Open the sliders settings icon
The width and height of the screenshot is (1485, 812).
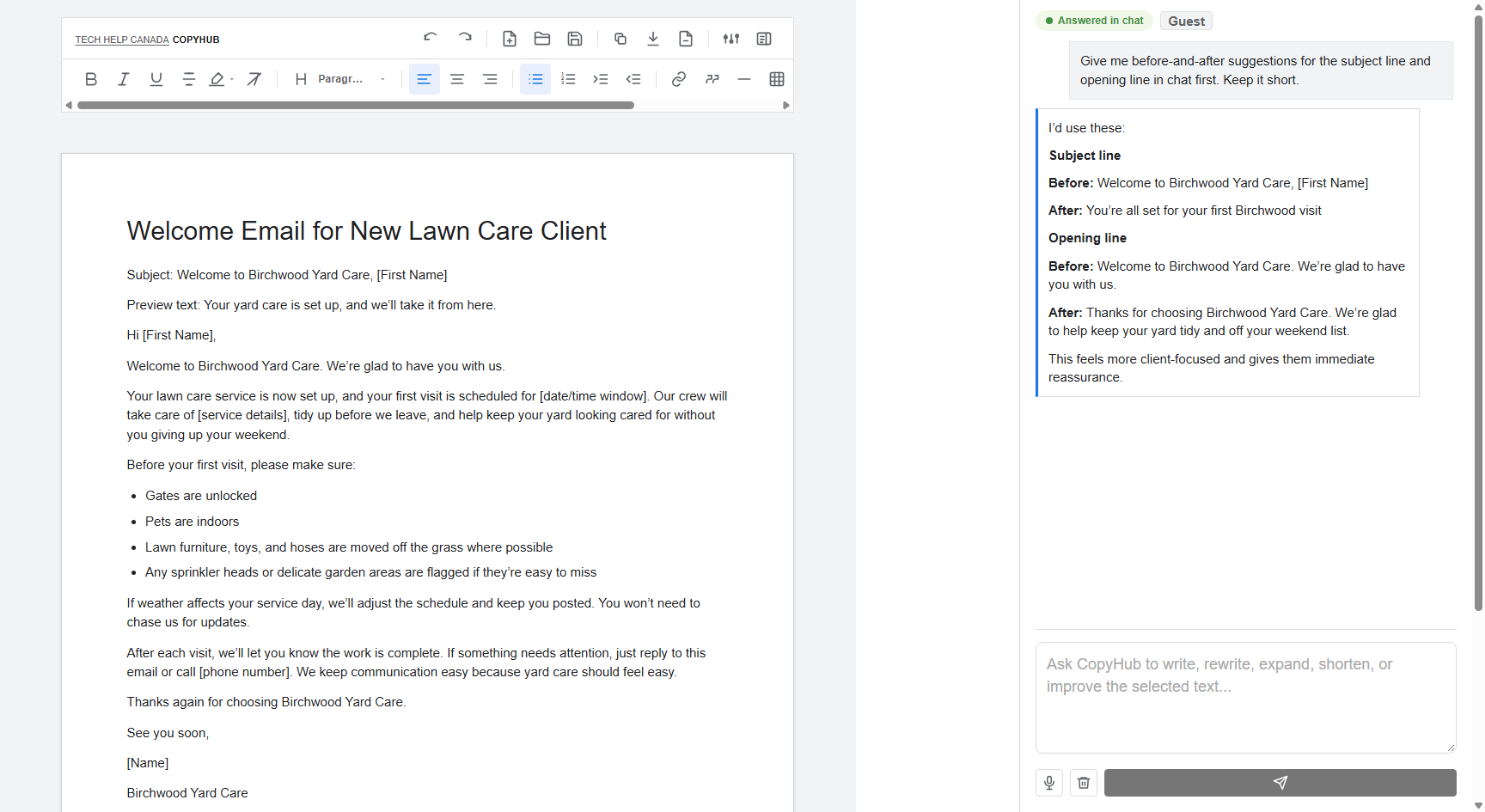(x=731, y=39)
